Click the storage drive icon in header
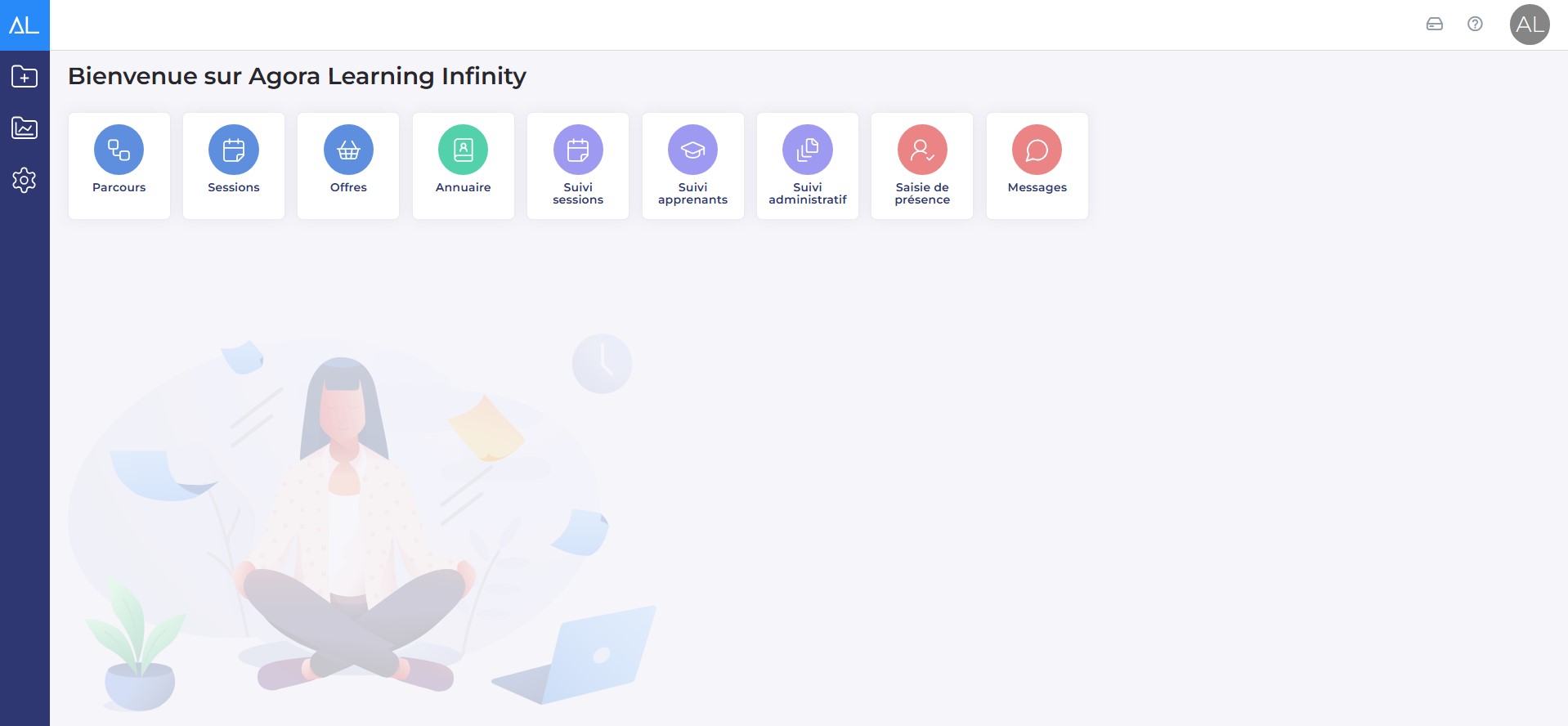Viewport: 1568px width, 726px height. [1435, 25]
